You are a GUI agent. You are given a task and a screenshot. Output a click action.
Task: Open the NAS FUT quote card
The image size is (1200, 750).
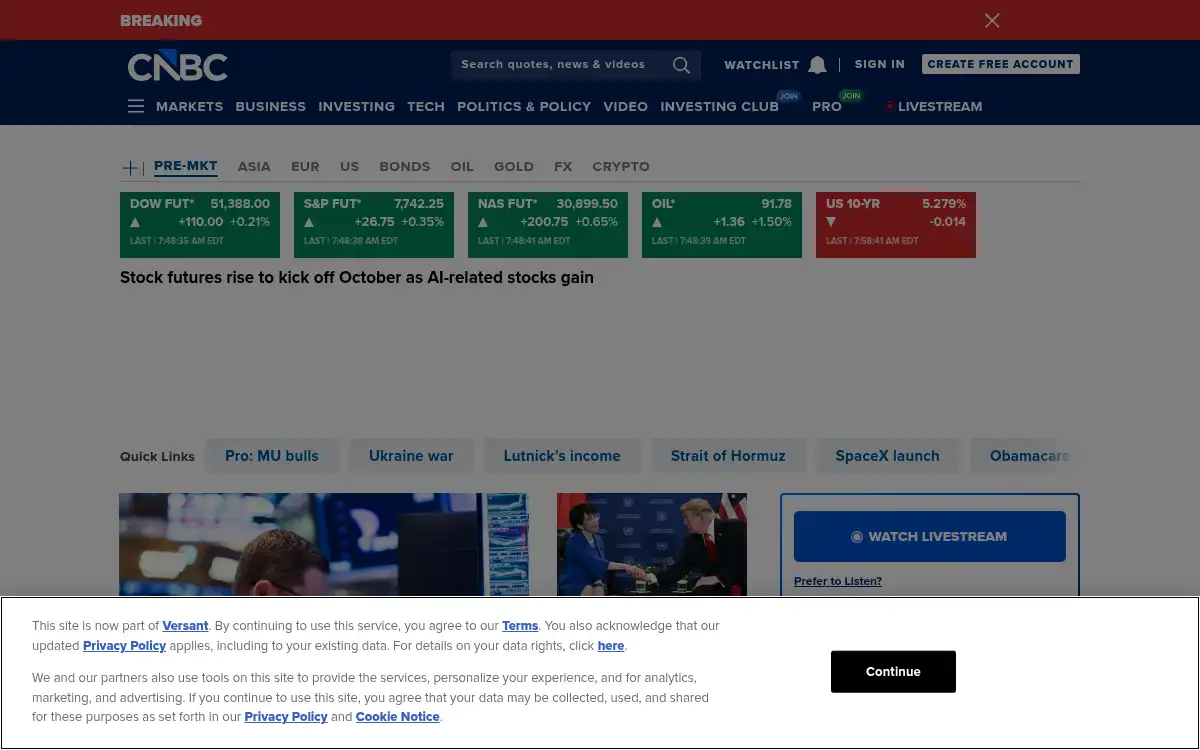[x=548, y=225]
